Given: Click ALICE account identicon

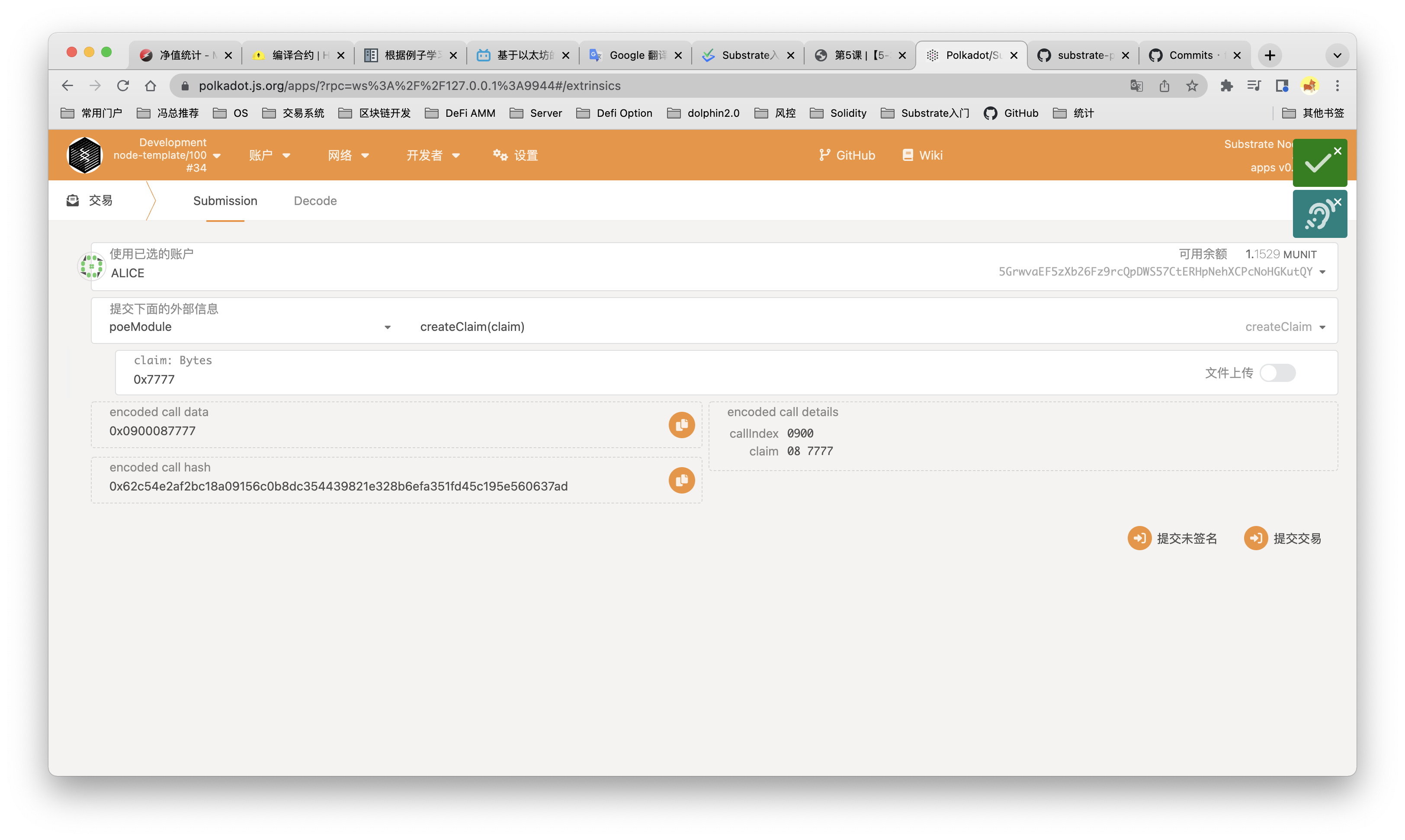Looking at the screenshot, I should click(91, 266).
